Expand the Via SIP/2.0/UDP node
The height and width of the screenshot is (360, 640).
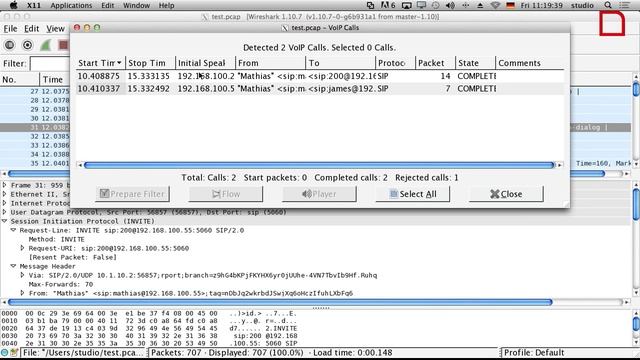click(x=22, y=275)
